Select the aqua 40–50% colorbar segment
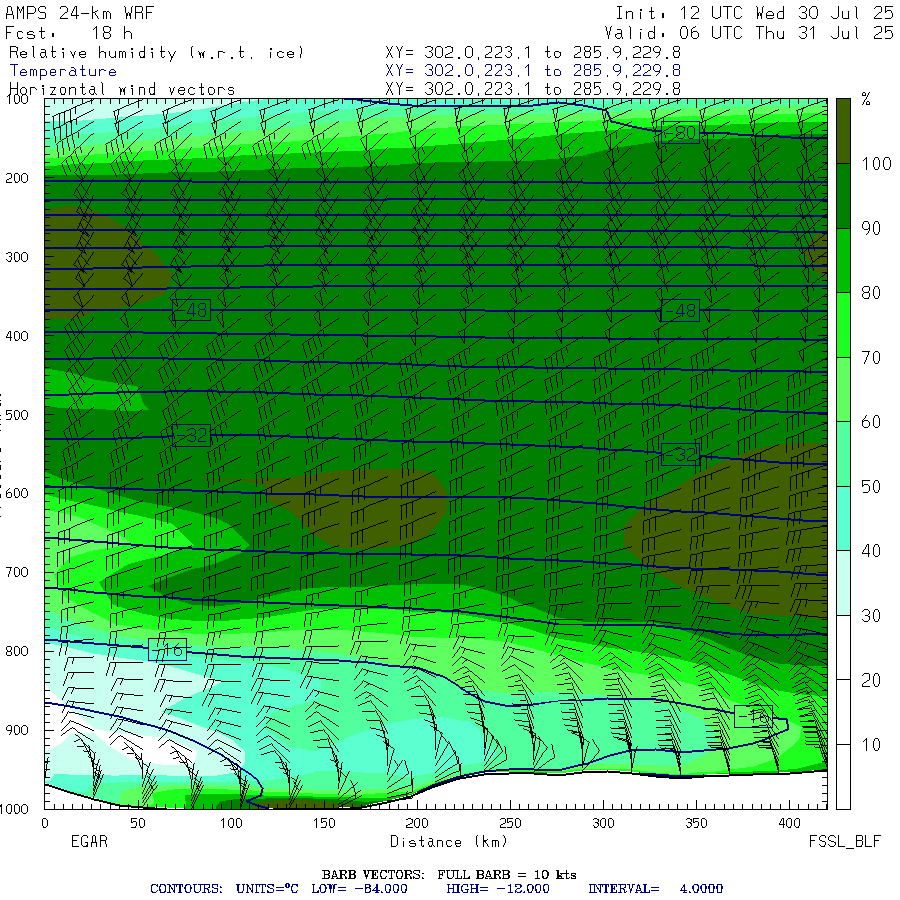The width and height of the screenshot is (900, 900). (x=843, y=518)
